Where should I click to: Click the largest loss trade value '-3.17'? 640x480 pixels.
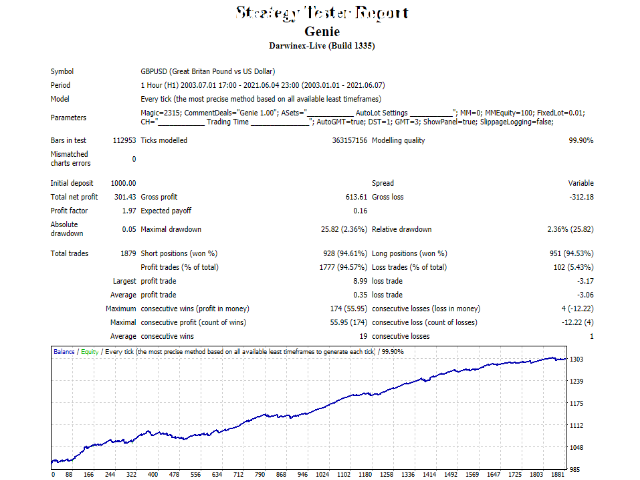coord(585,281)
